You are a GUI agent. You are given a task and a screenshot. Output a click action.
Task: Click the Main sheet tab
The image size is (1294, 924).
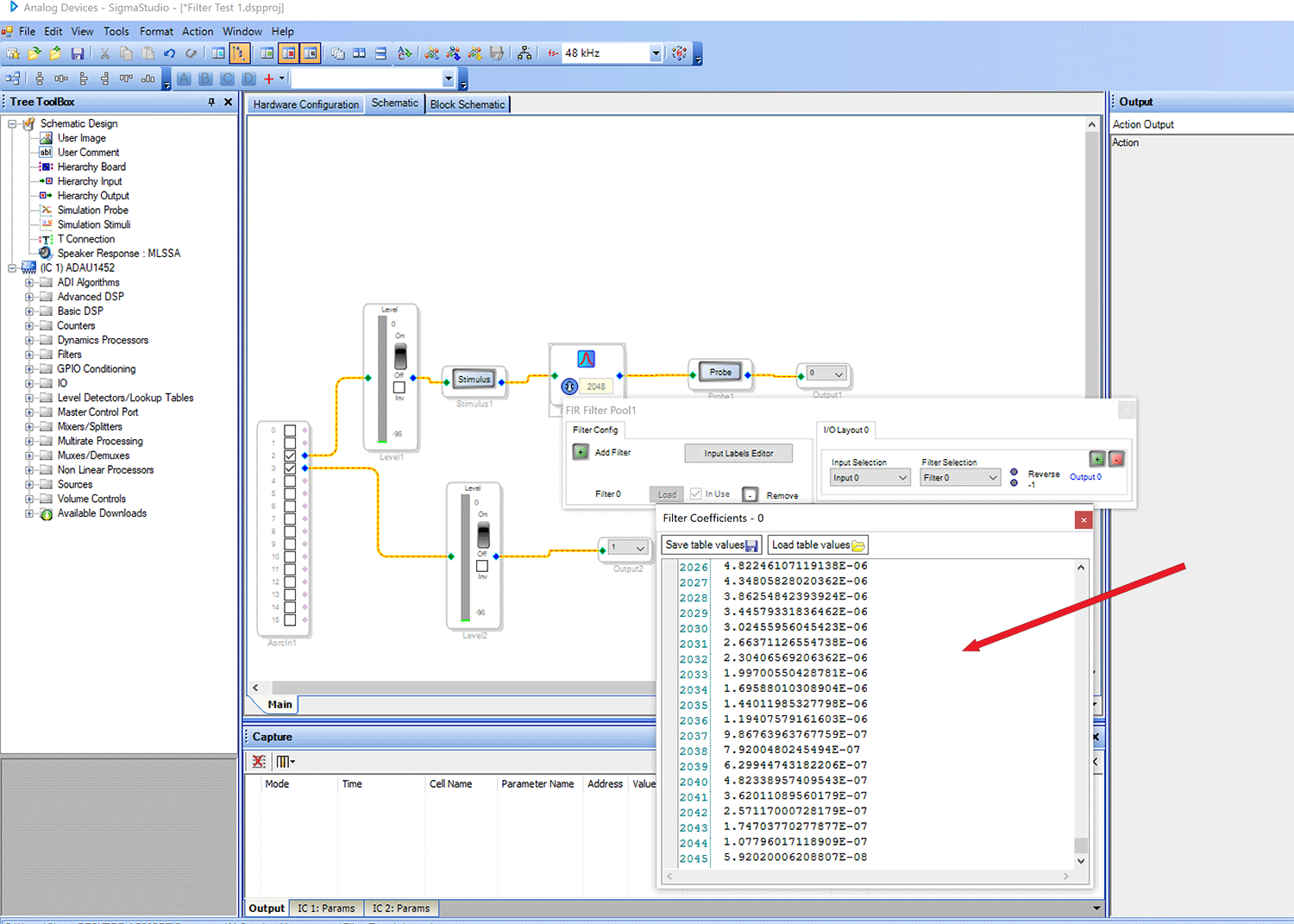click(x=280, y=704)
